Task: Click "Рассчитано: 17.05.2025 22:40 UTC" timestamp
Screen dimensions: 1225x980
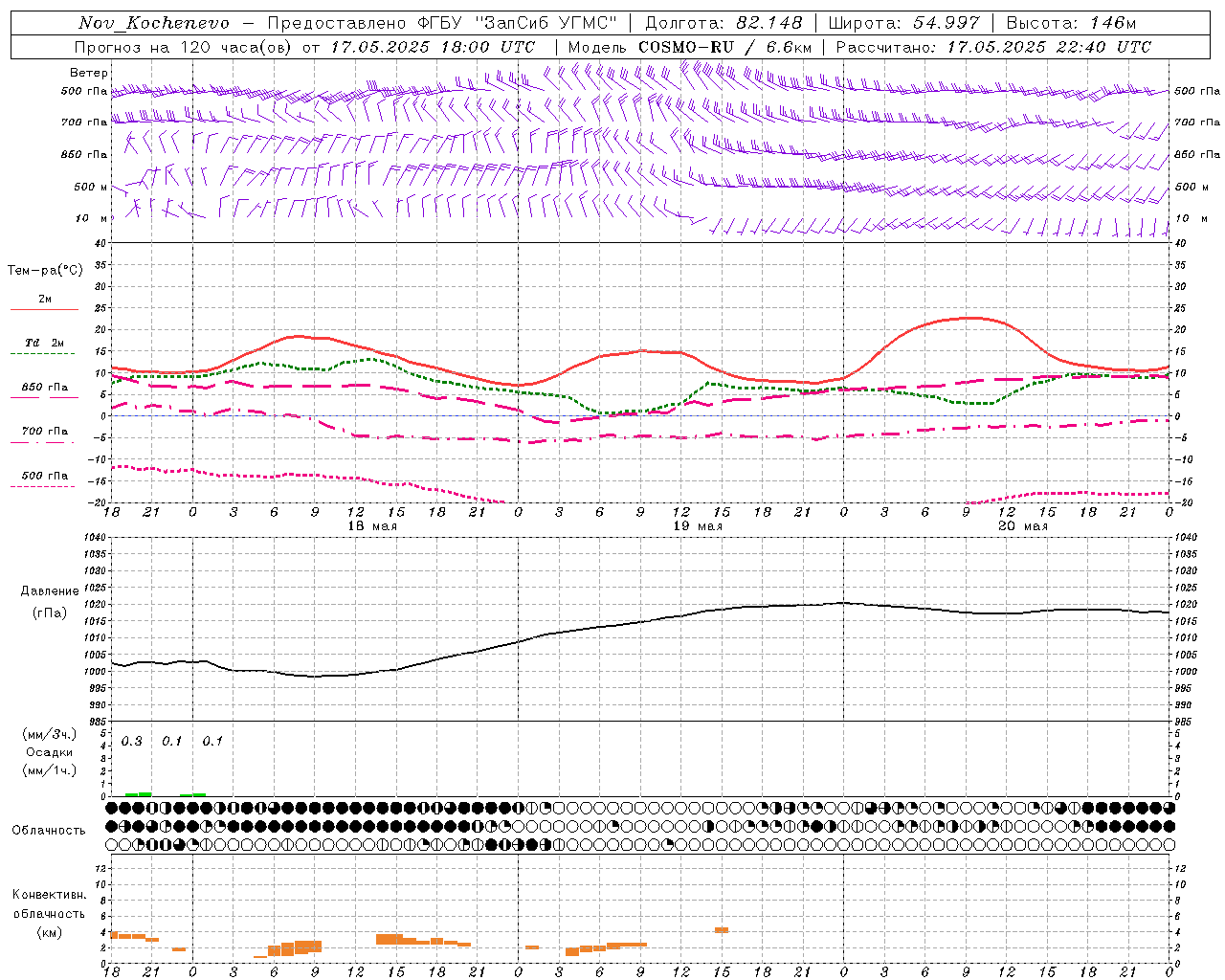Action: click(x=993, y=47)
